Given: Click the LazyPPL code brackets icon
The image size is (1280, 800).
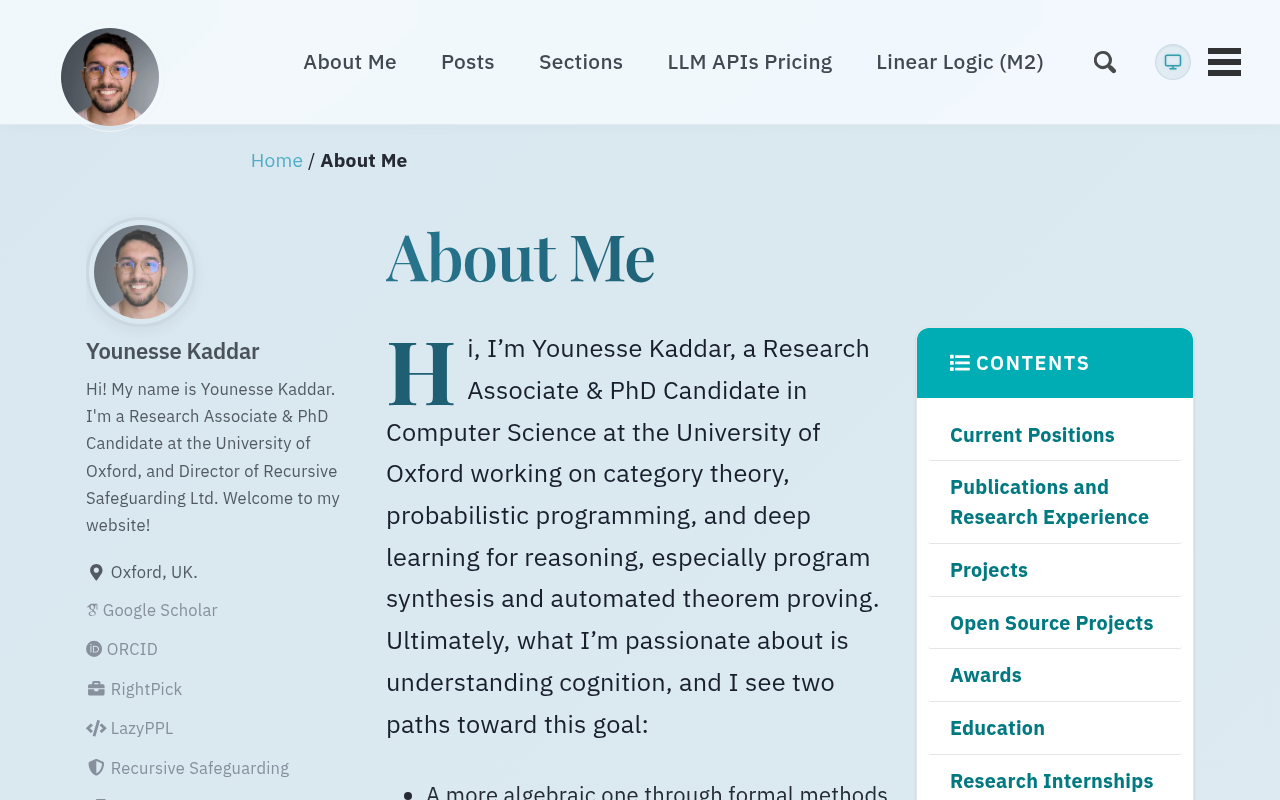Looking at the screenshot, I should point(96,728).
